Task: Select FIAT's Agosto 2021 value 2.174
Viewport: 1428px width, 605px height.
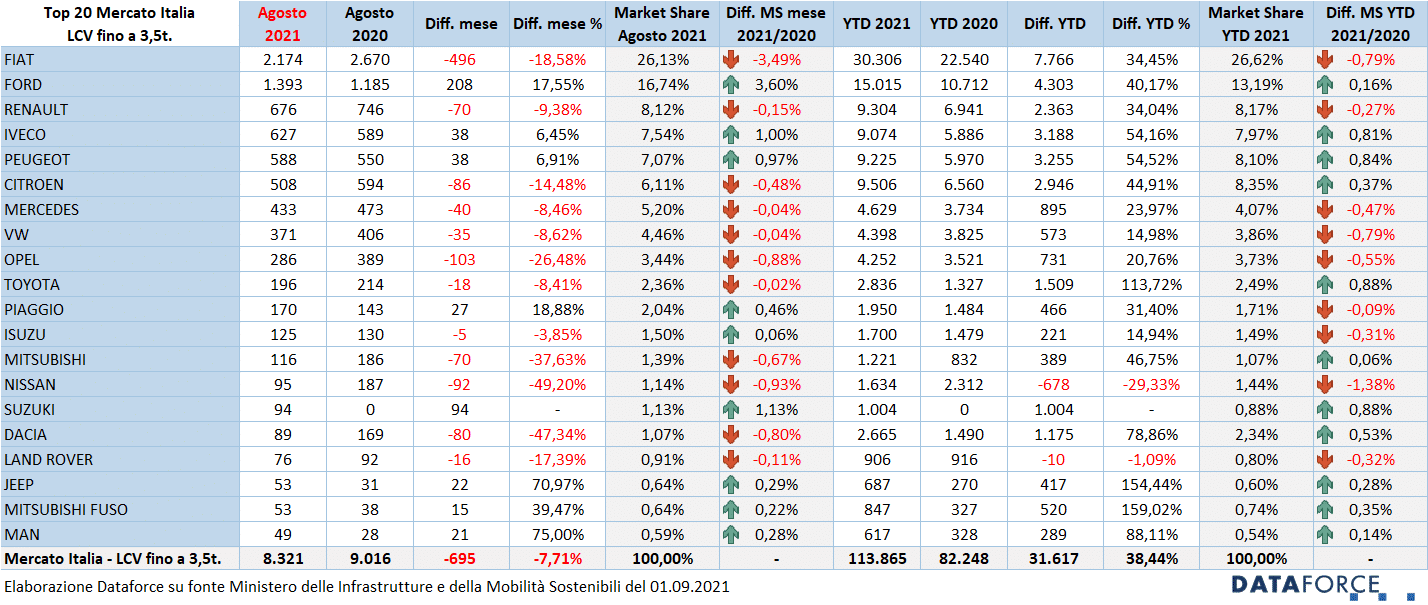Action: [283, 59]
